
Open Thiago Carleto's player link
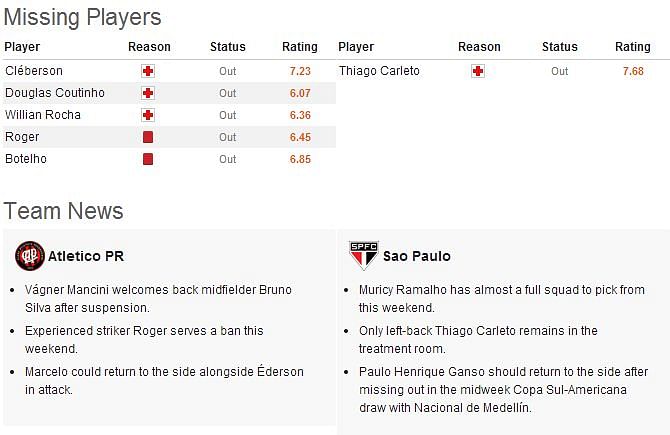(379, 71)
